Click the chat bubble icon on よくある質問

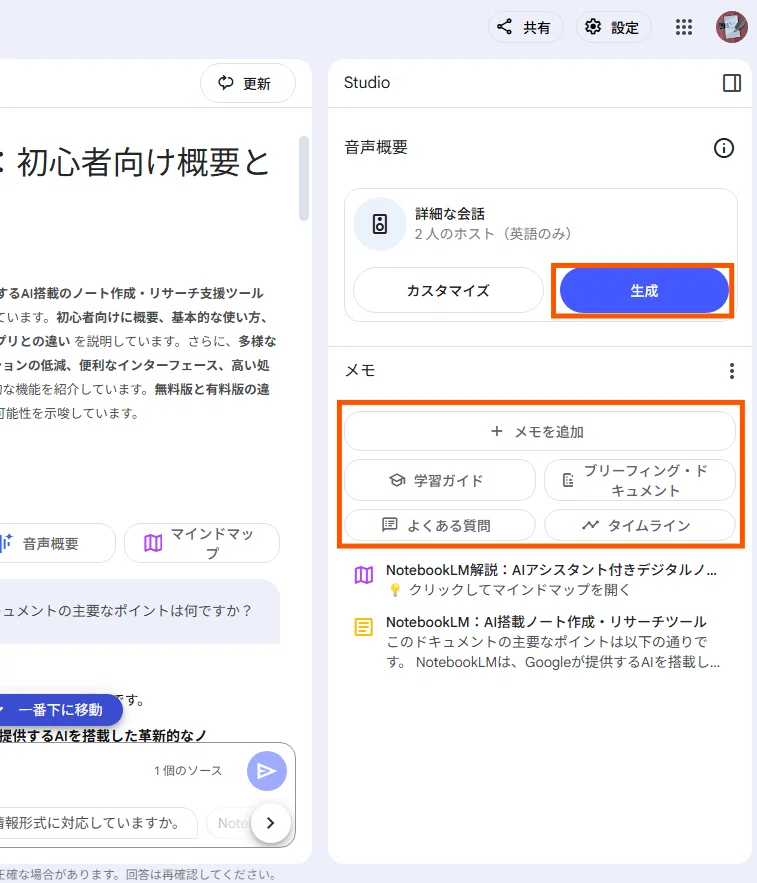[x=389, y=525]
